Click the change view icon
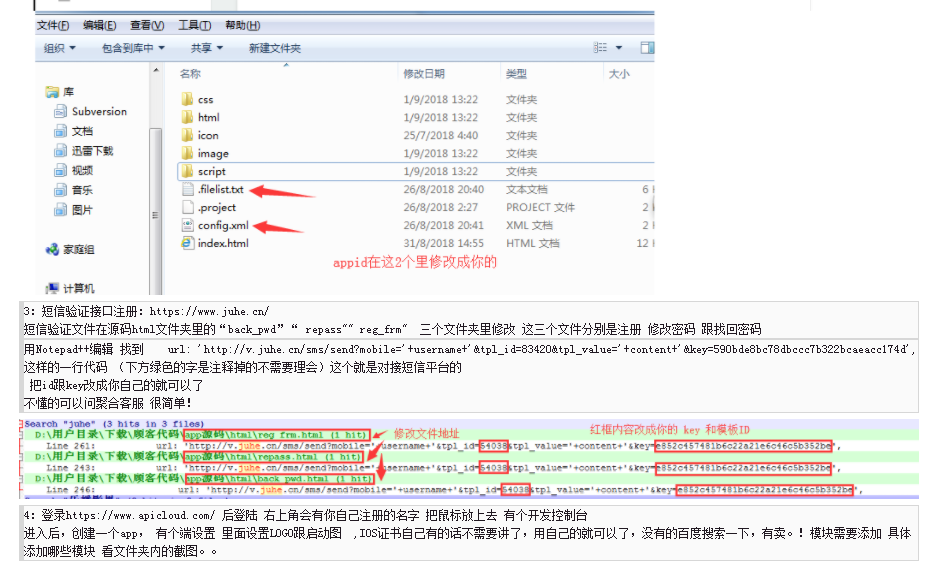 point(600,47)
